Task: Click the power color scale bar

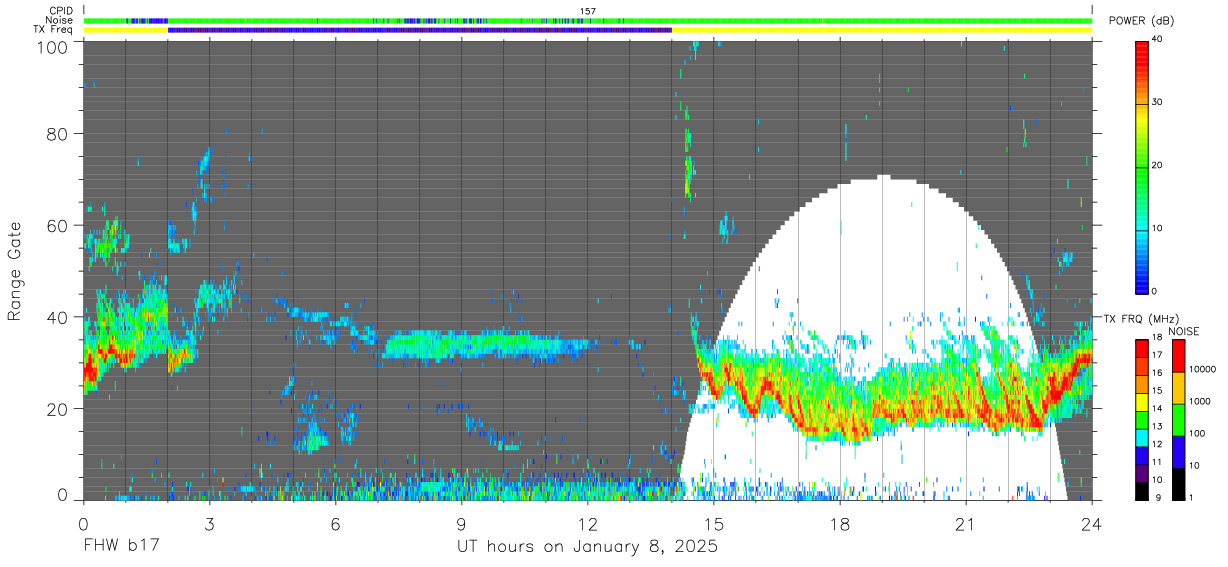Action: [x=1142, y=166]
